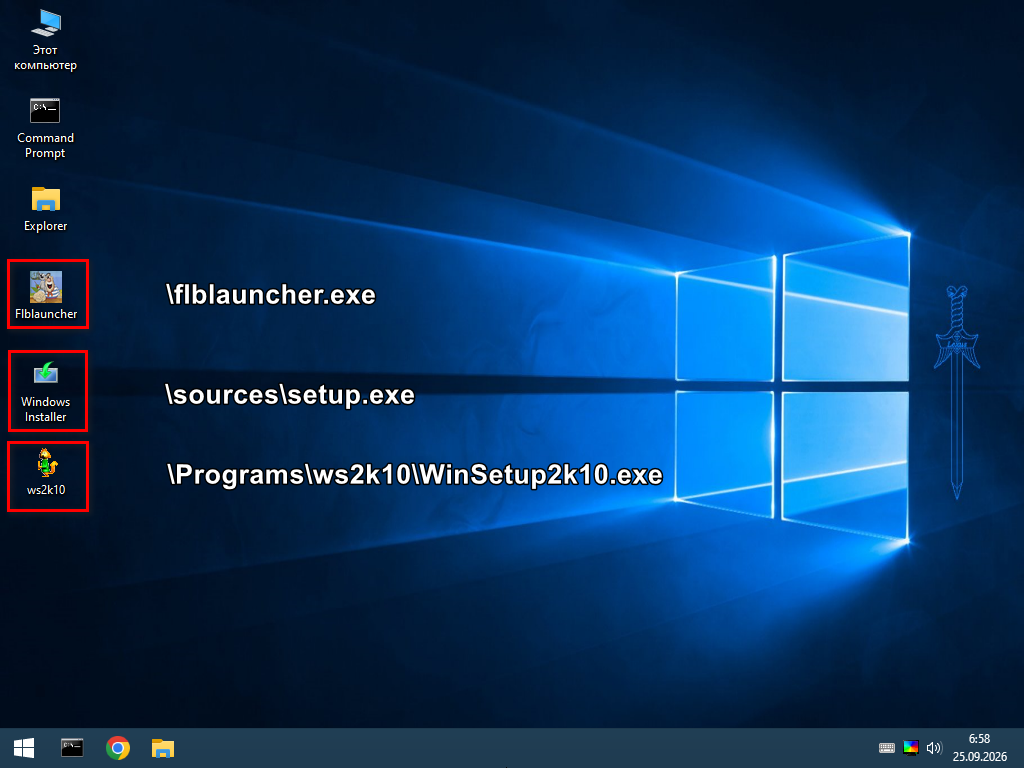Select the Flblauncher desktop icon
Viewport: 1024px width, 768px height.
(x=46, y=295)
